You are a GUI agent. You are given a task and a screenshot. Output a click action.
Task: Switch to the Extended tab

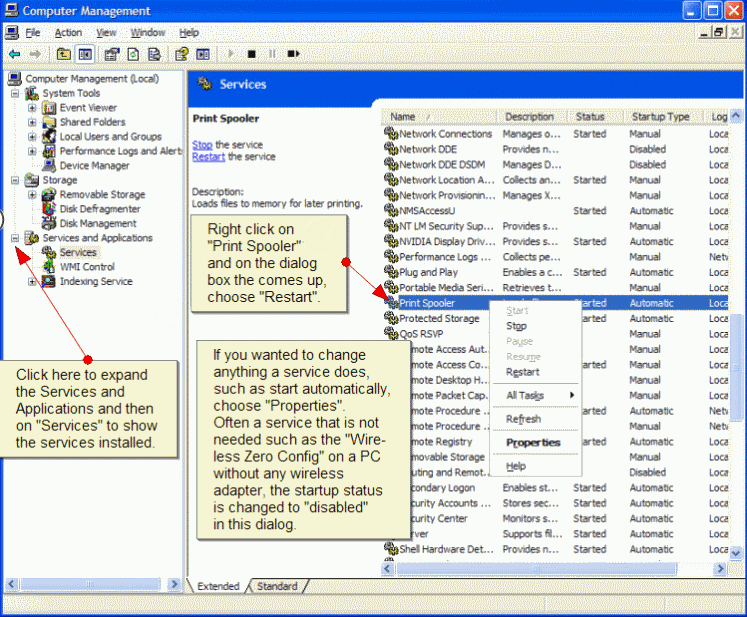218,586
